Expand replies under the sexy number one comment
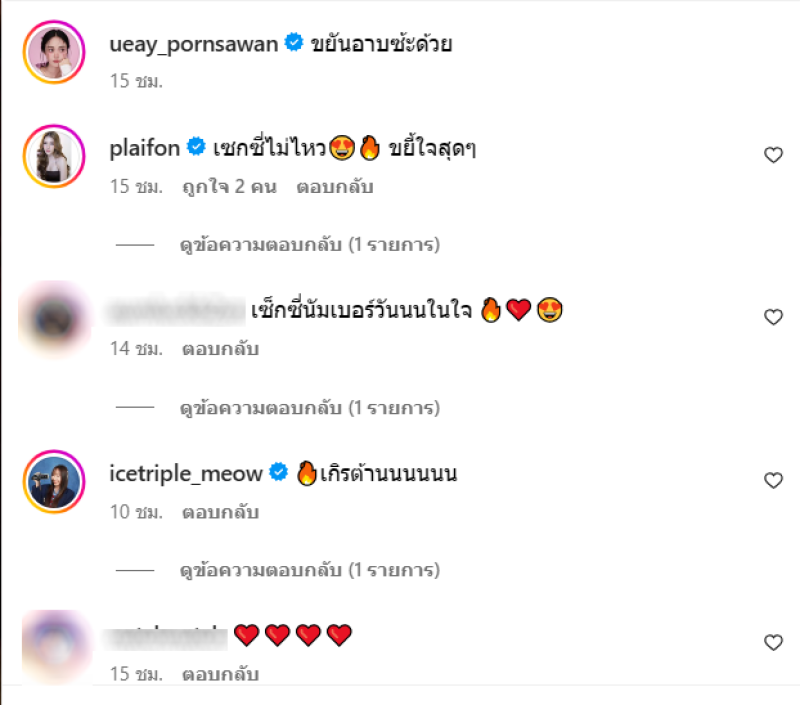 pos(309,408)
